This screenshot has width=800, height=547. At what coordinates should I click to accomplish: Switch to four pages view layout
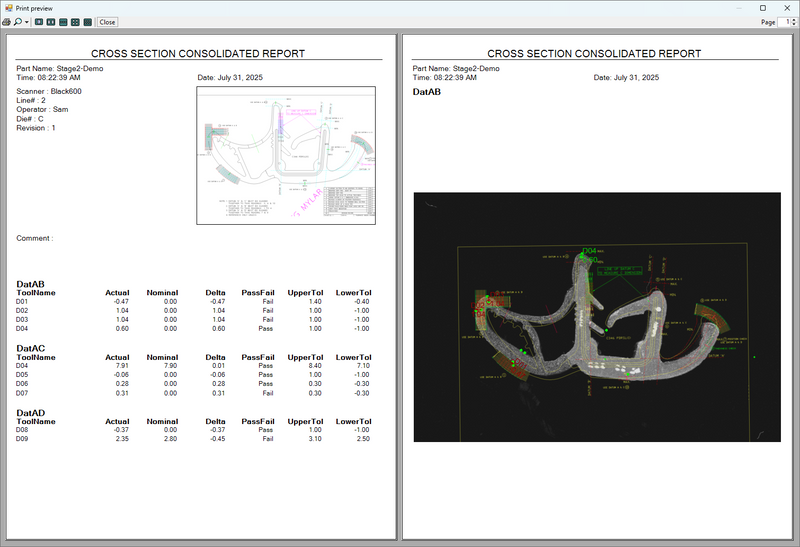click(x=75, y=21)
